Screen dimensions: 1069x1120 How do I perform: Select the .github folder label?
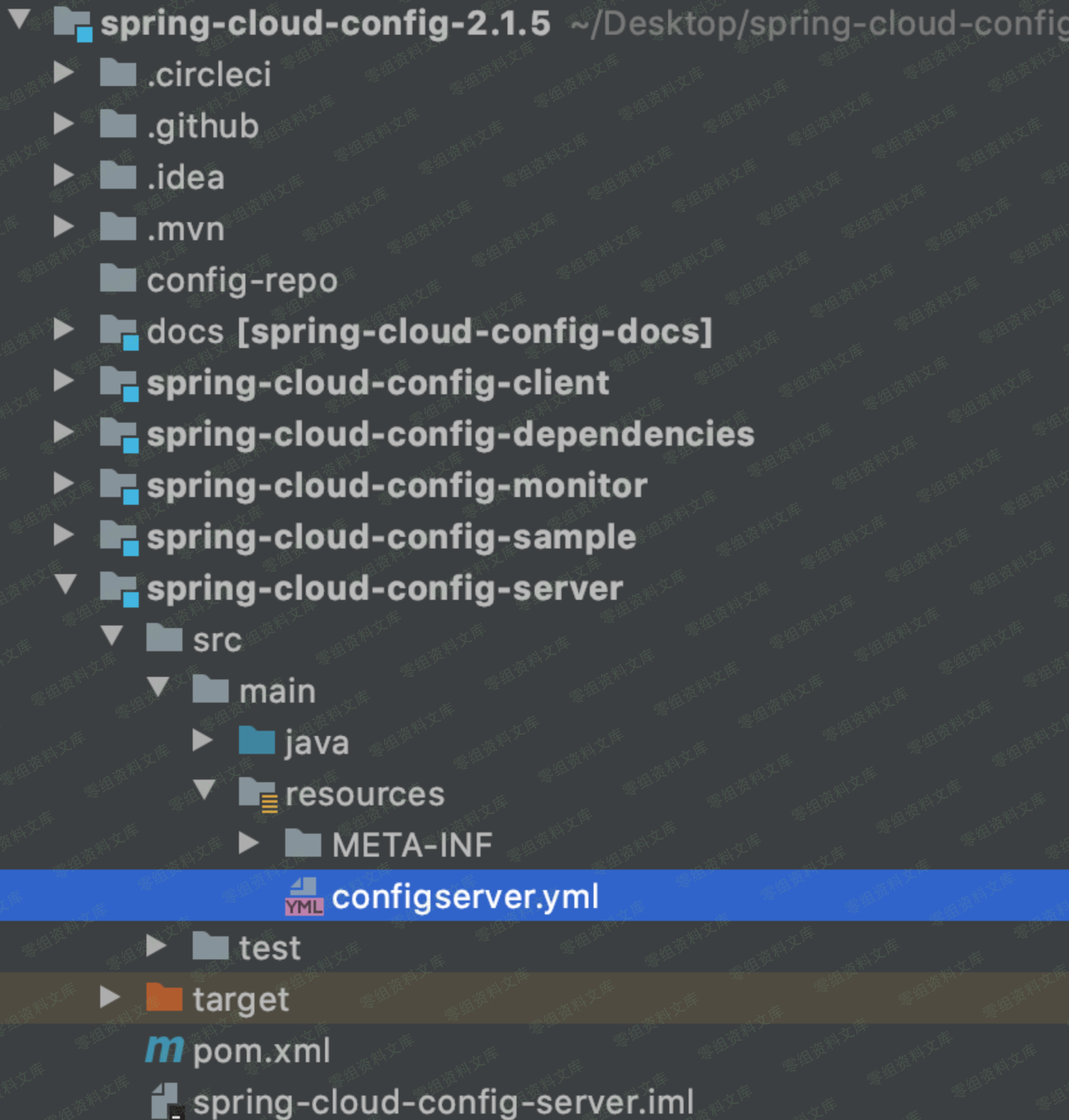(x=202, y=126)
